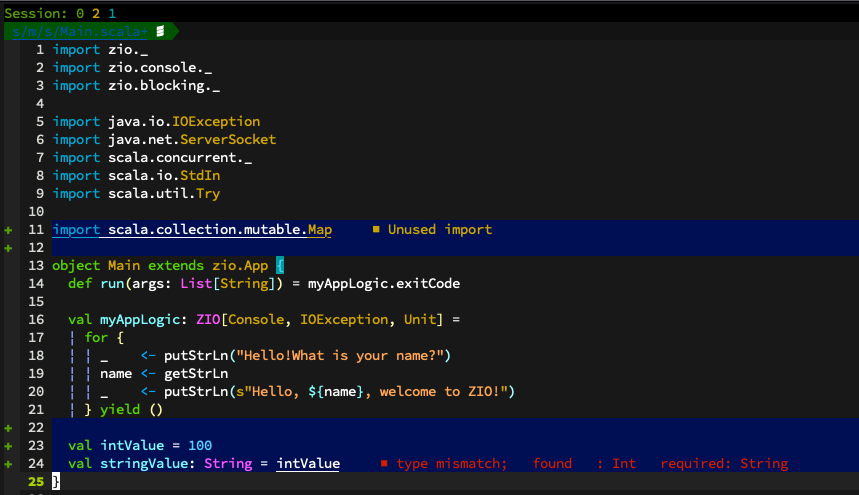
Task: Click 'zio.console._' on line 2
Action: pos(160,67)
